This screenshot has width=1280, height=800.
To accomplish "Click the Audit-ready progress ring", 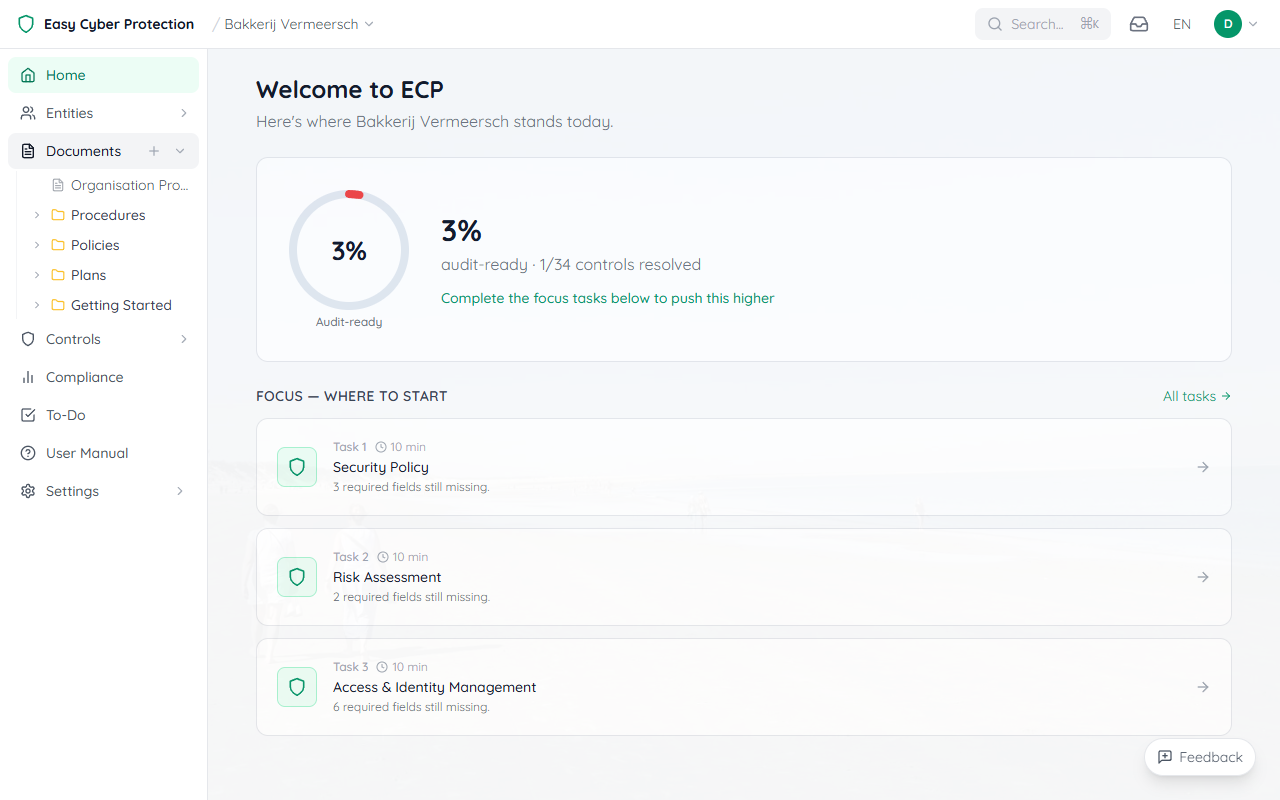I will click(x=349, y=250).
